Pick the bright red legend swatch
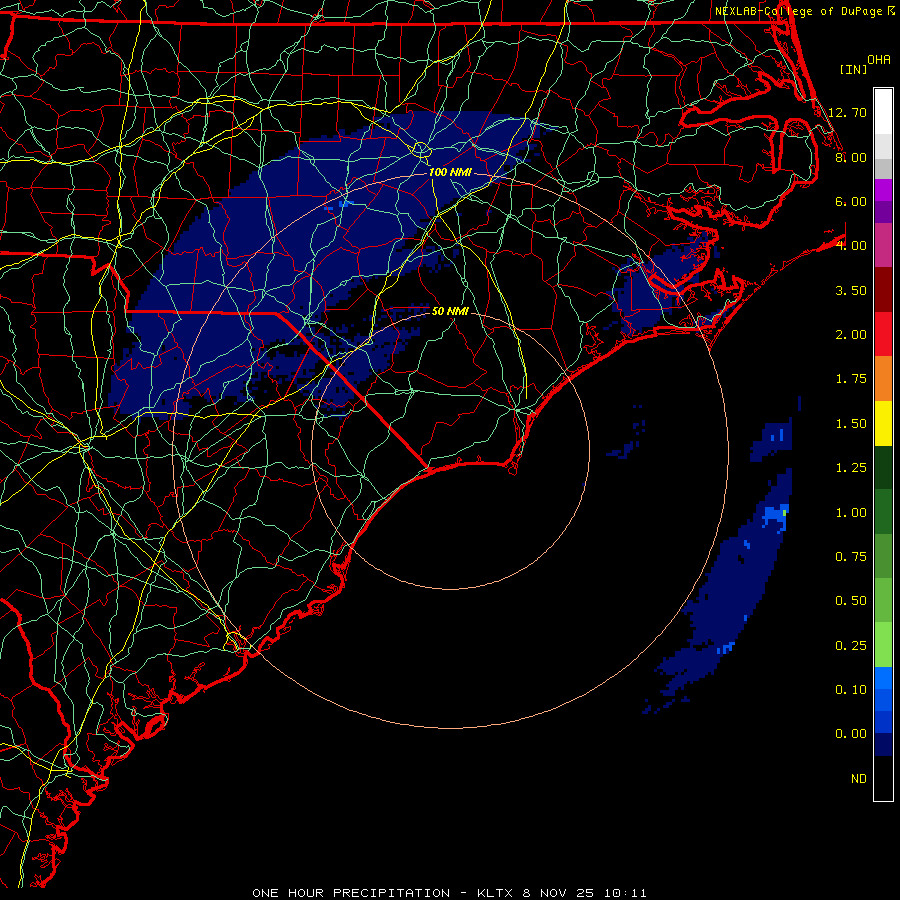Screen dimensions: 900x900 click(x=883, y=334)
